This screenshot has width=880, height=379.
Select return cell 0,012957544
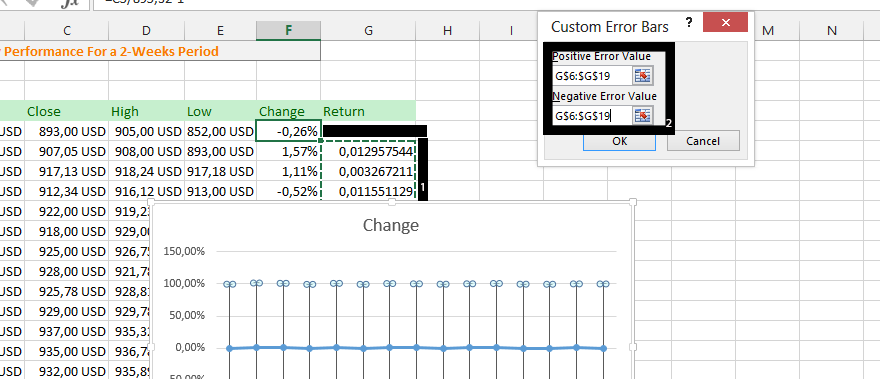point(368,151)
